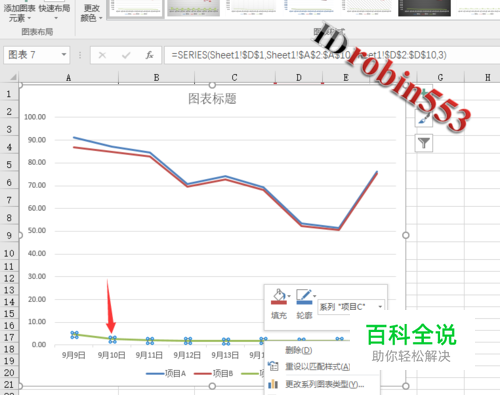Click legend entry 项目B
500x395 pixels.
tap(214, 374)
